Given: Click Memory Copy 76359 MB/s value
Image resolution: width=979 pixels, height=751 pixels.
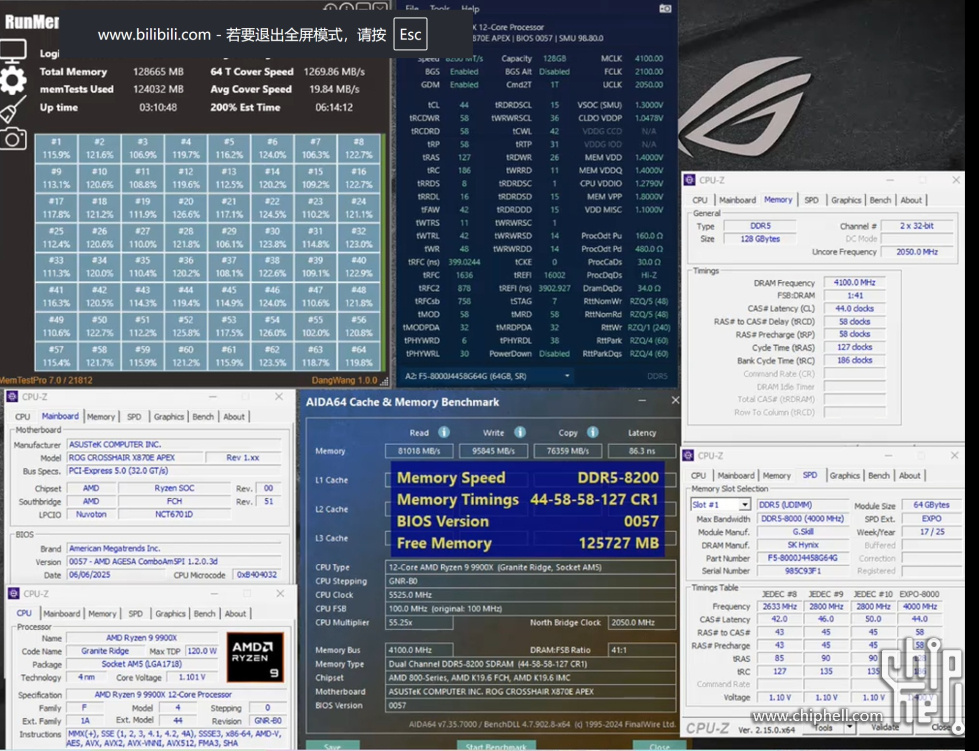Looking at the screenshot, I should point(568,451).
